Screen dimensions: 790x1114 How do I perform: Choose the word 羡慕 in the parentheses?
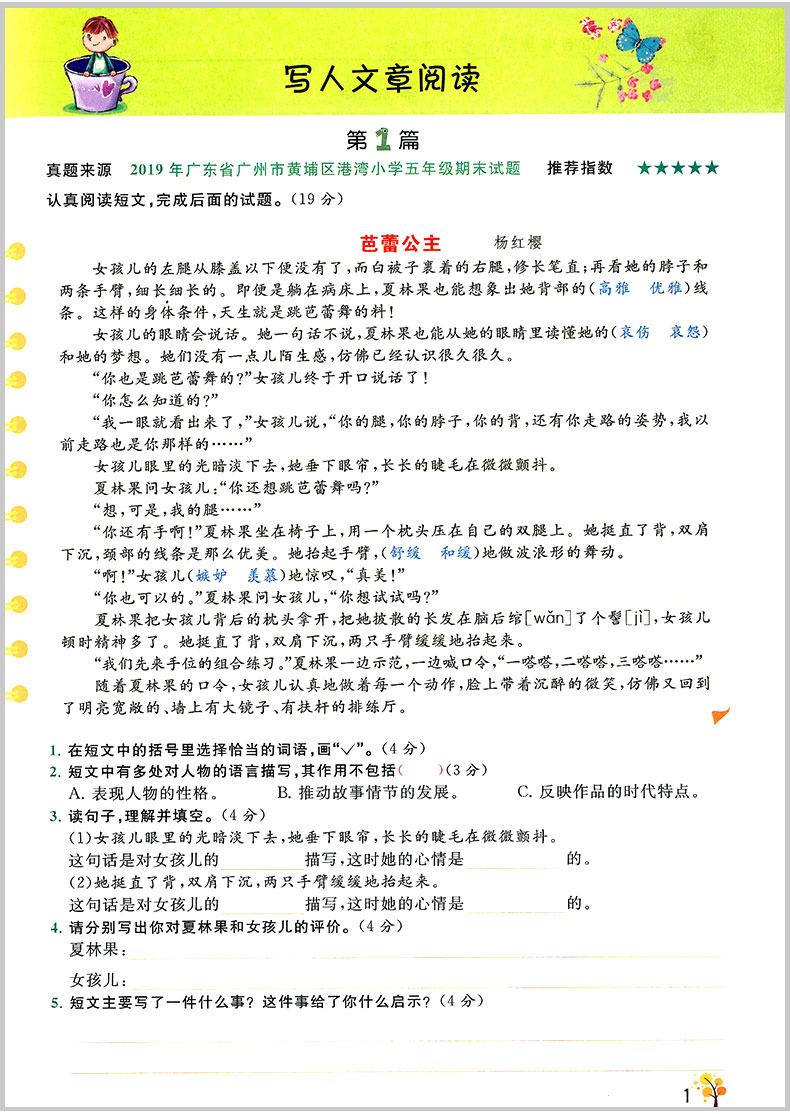[262, 575]
